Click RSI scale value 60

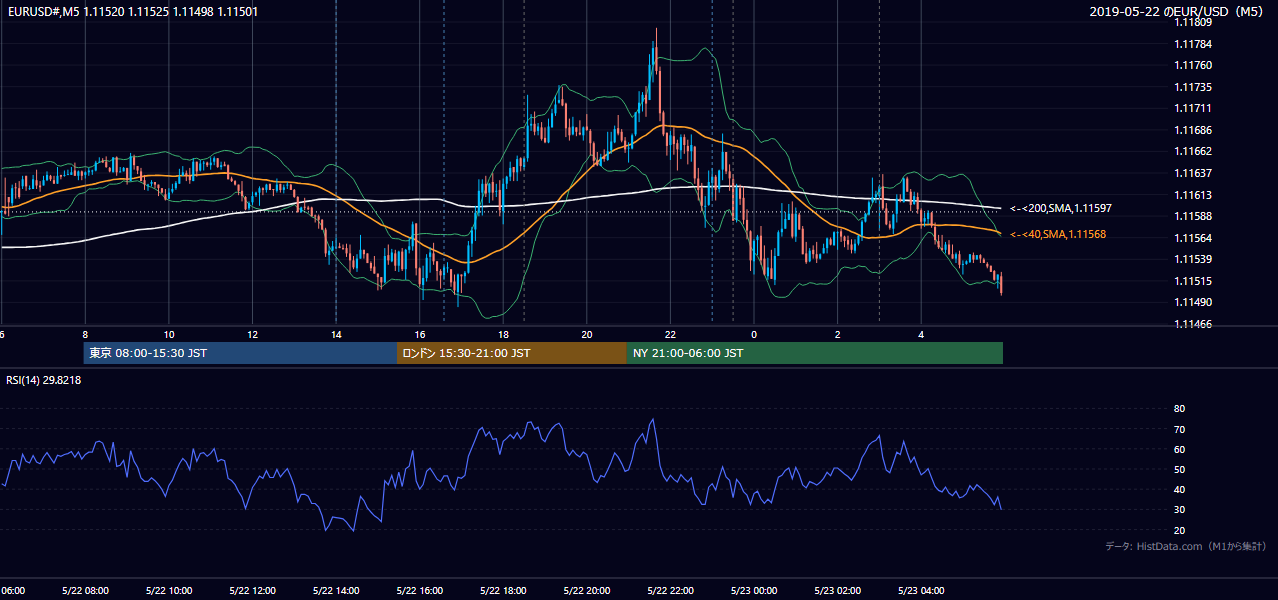click(1179, 449)
